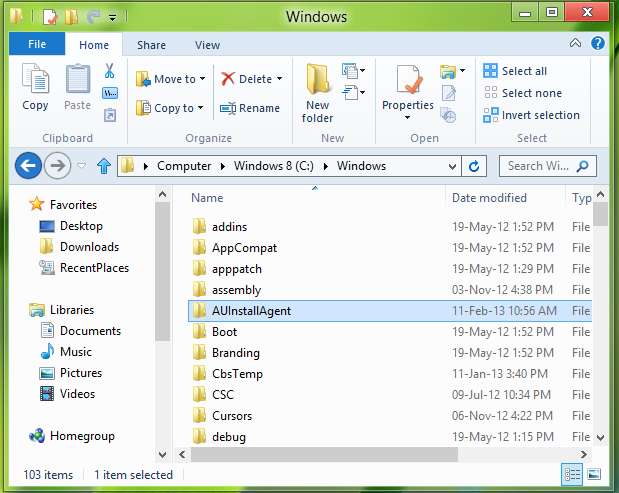Select RecentPlaces in Favorites
The width and height of the screenshot is (619, 493).
click(84, 268)
